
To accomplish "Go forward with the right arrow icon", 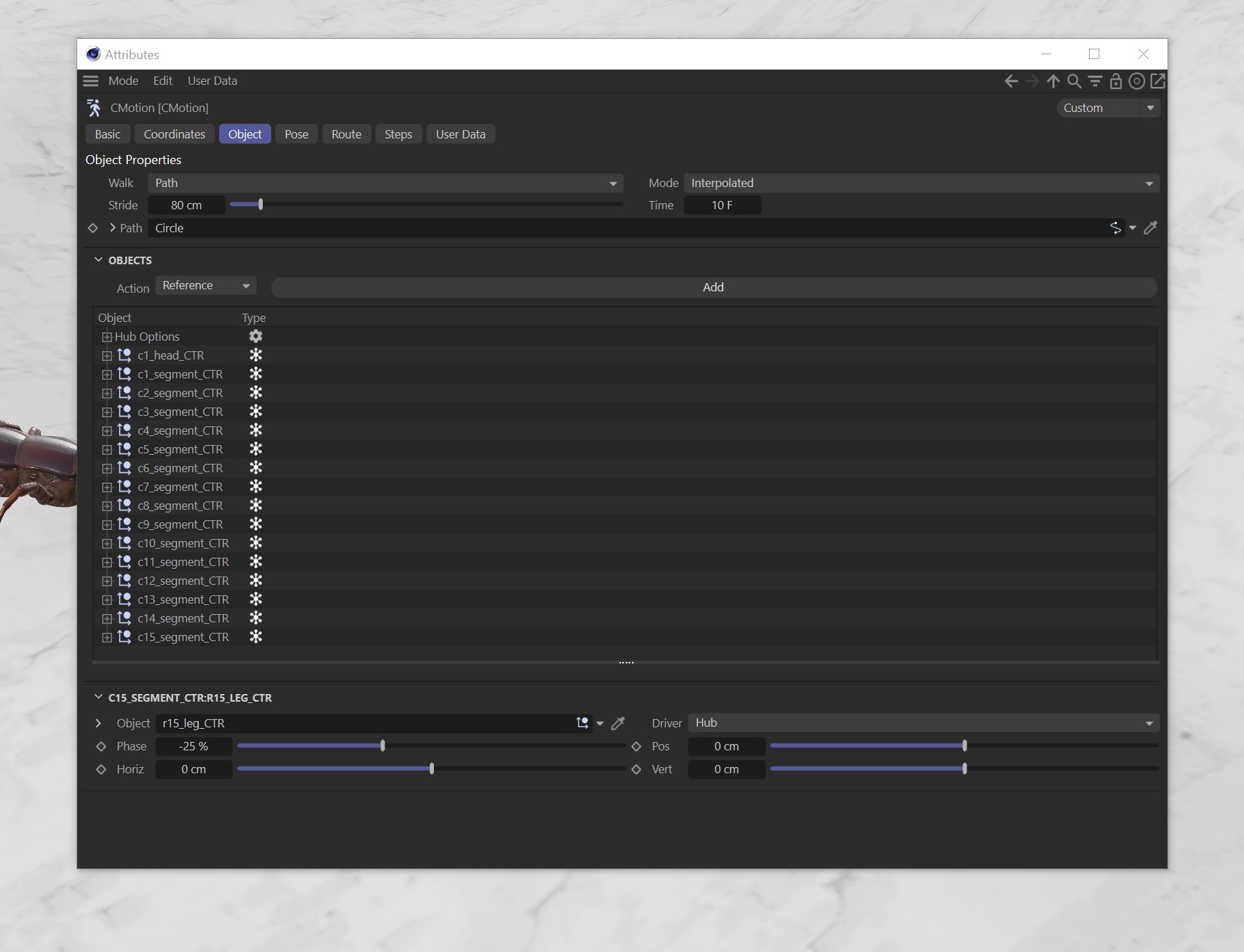I will [x=1033, y=81].
